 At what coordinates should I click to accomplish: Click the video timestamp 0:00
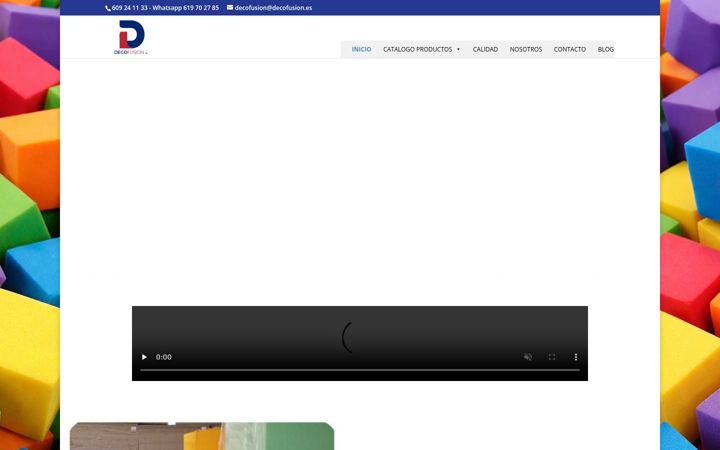tap(163, 357)
